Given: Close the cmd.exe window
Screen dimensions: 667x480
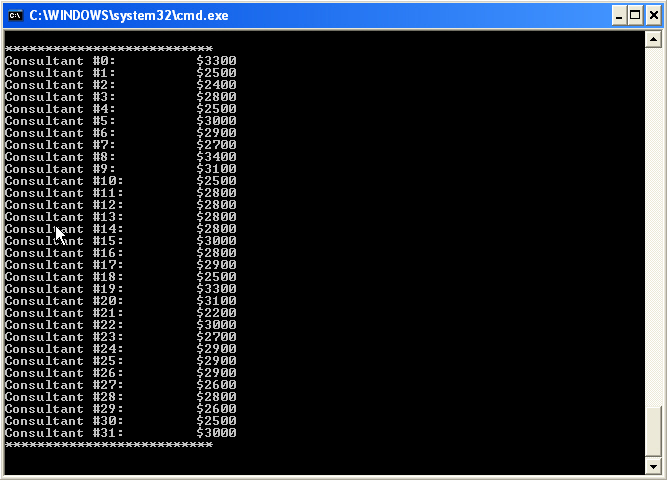Looking at the screenshot, I should pyautogui.click(x=653, y=16).
